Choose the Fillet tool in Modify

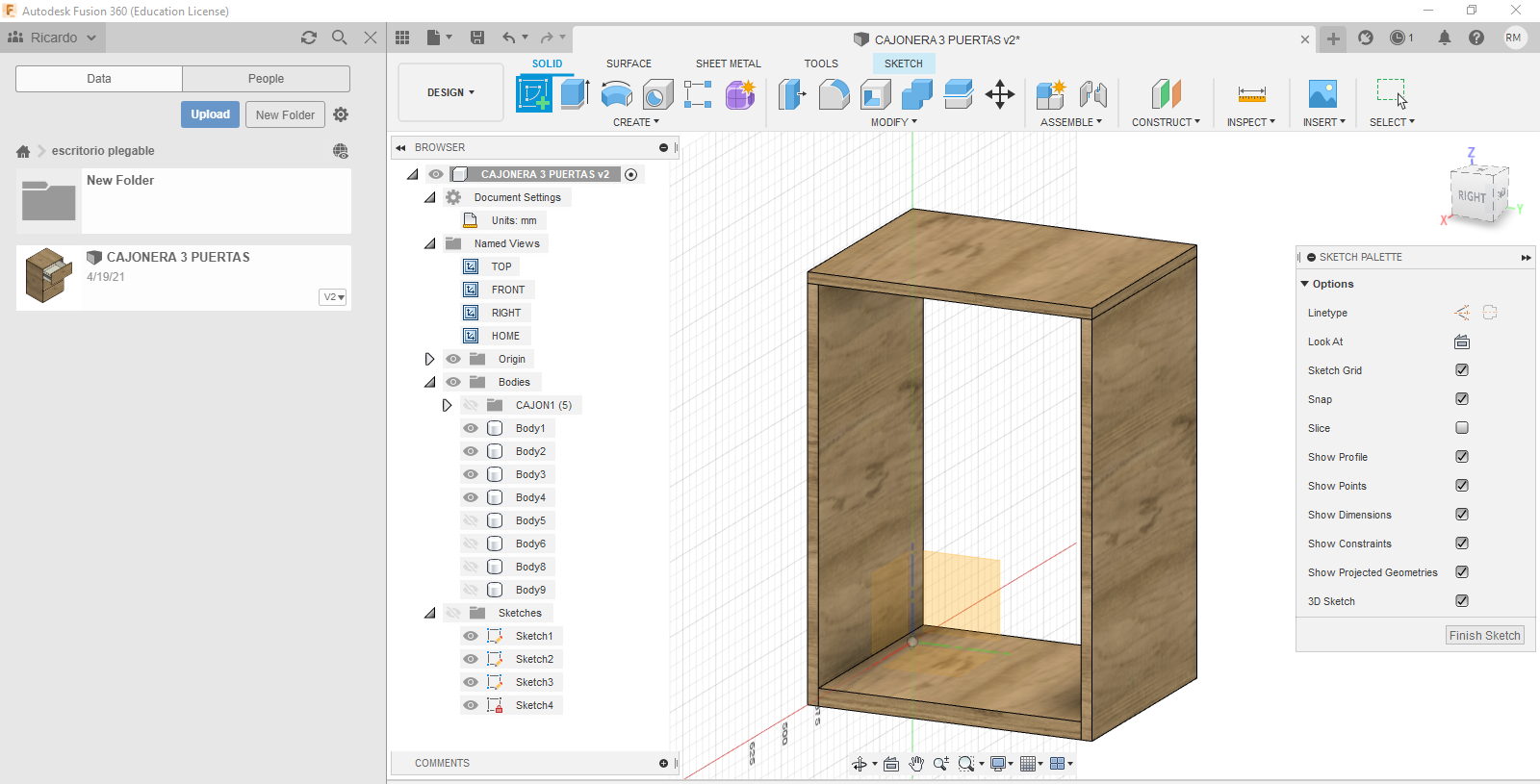click(834, 94)
